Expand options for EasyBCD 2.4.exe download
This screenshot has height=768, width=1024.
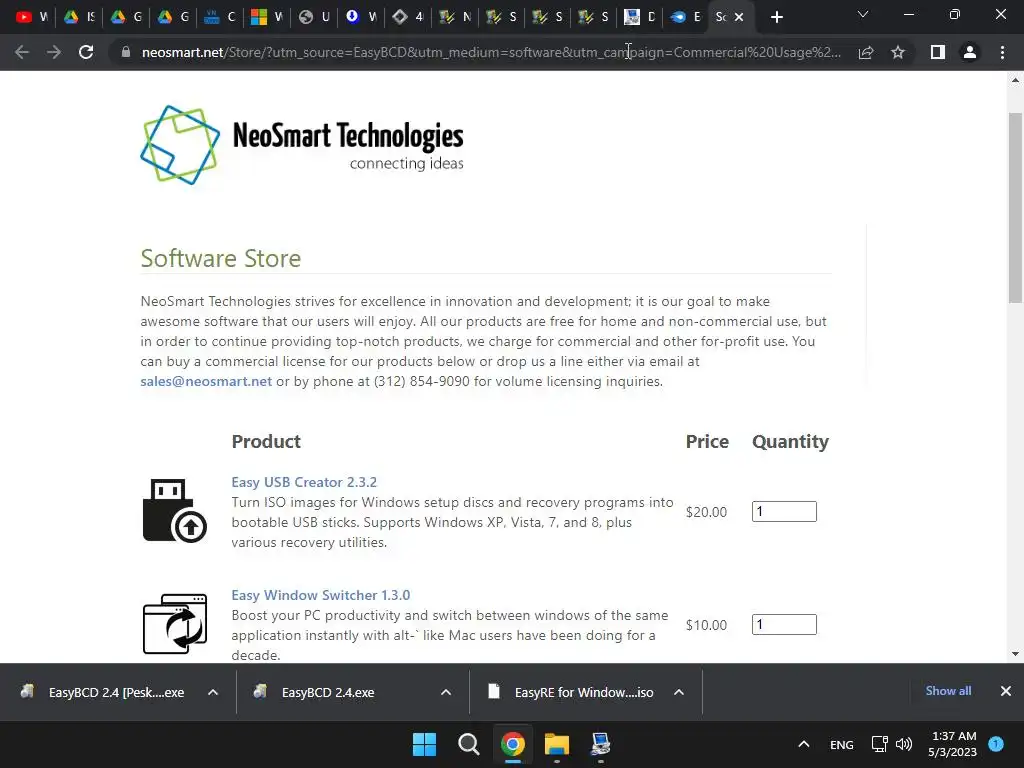[x=446, y=692]
